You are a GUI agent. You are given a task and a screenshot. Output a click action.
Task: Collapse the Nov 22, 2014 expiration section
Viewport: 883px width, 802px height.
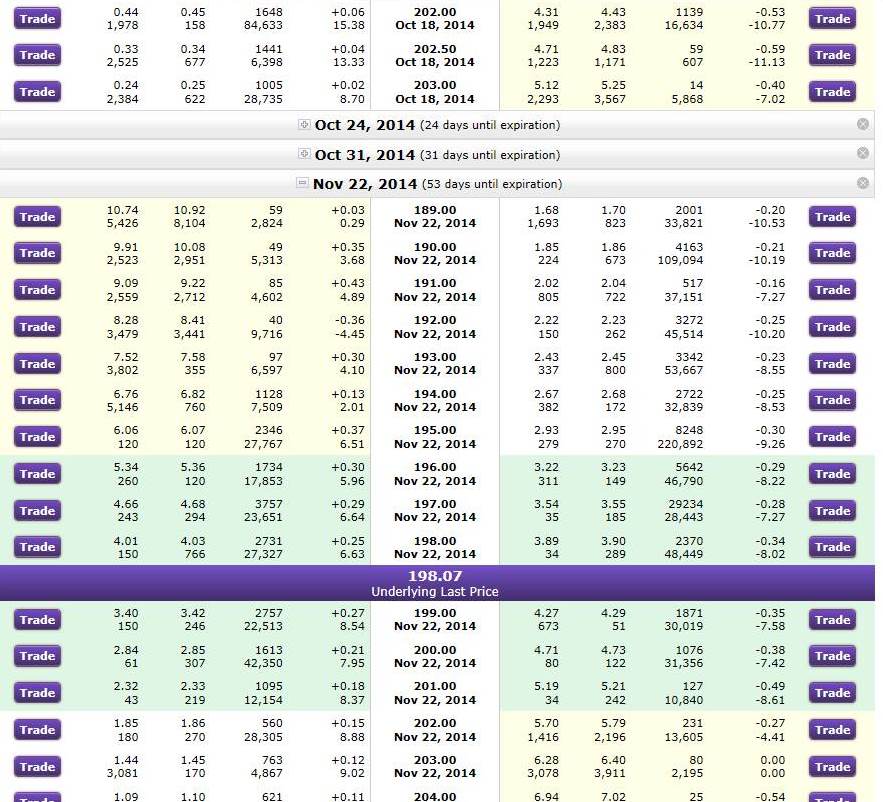click(x=303, y=184)
